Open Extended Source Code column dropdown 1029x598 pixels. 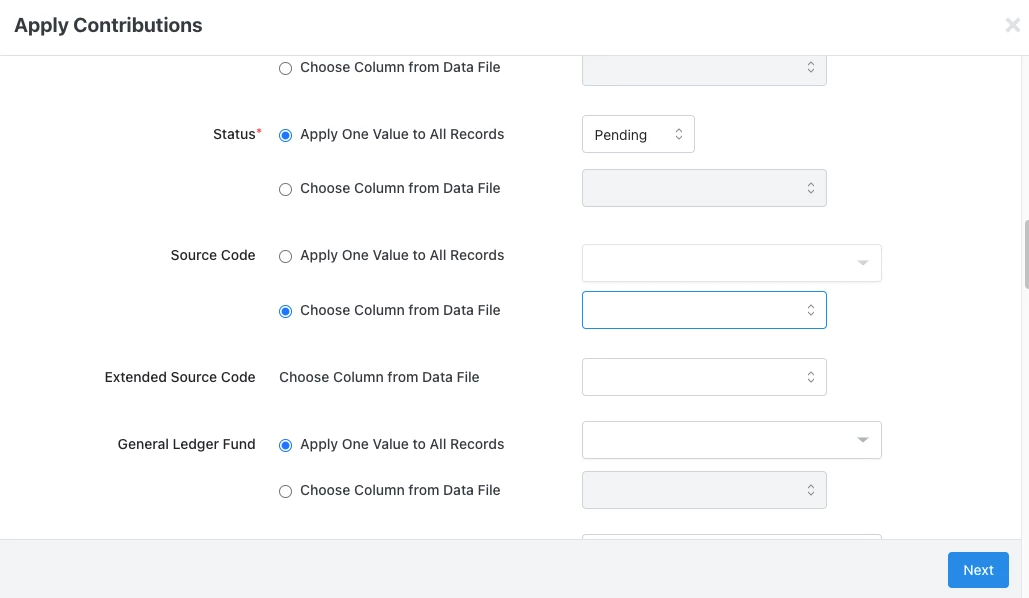point(704,377)
